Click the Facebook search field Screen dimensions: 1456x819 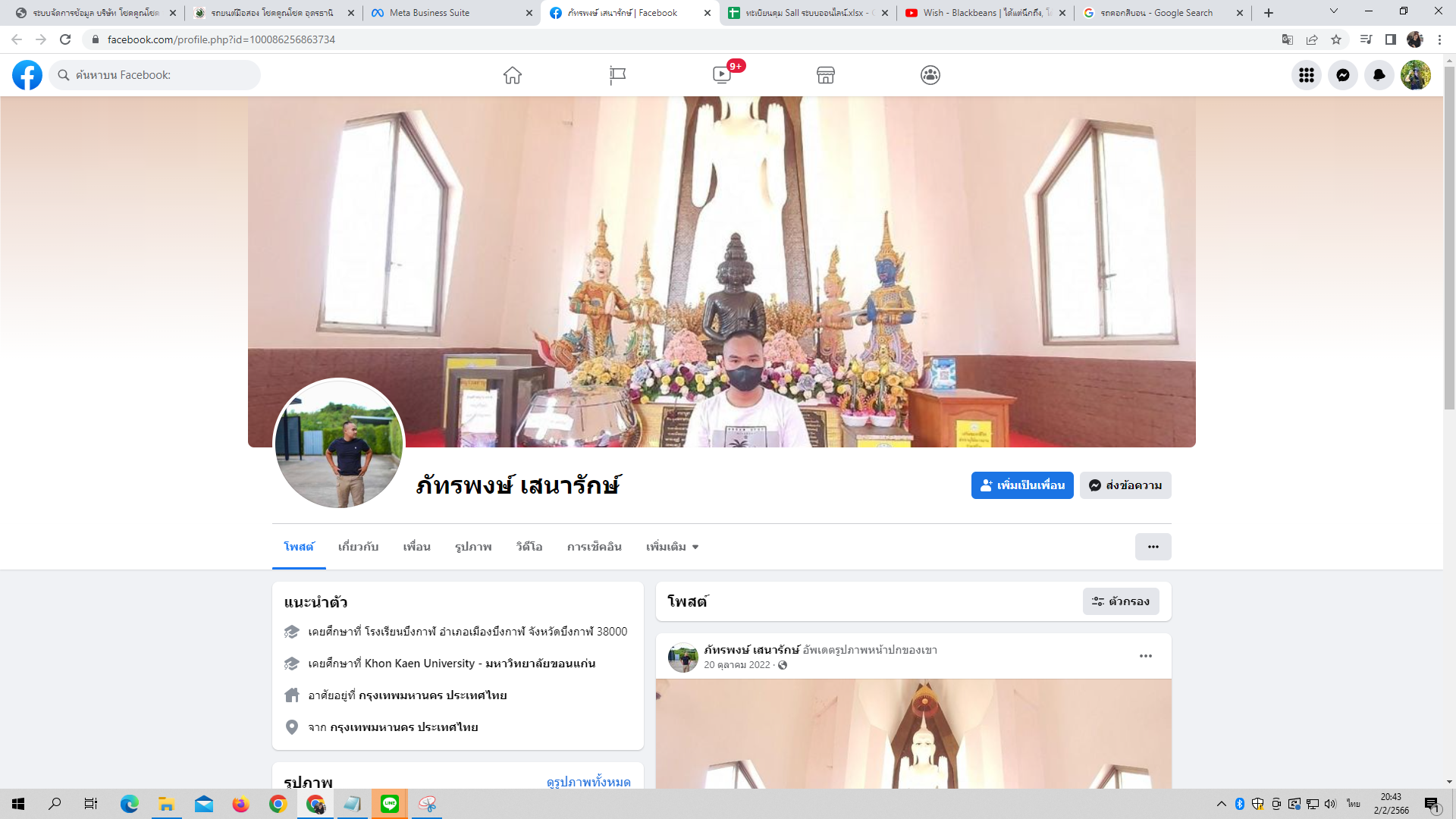click(x=155, y=75)
